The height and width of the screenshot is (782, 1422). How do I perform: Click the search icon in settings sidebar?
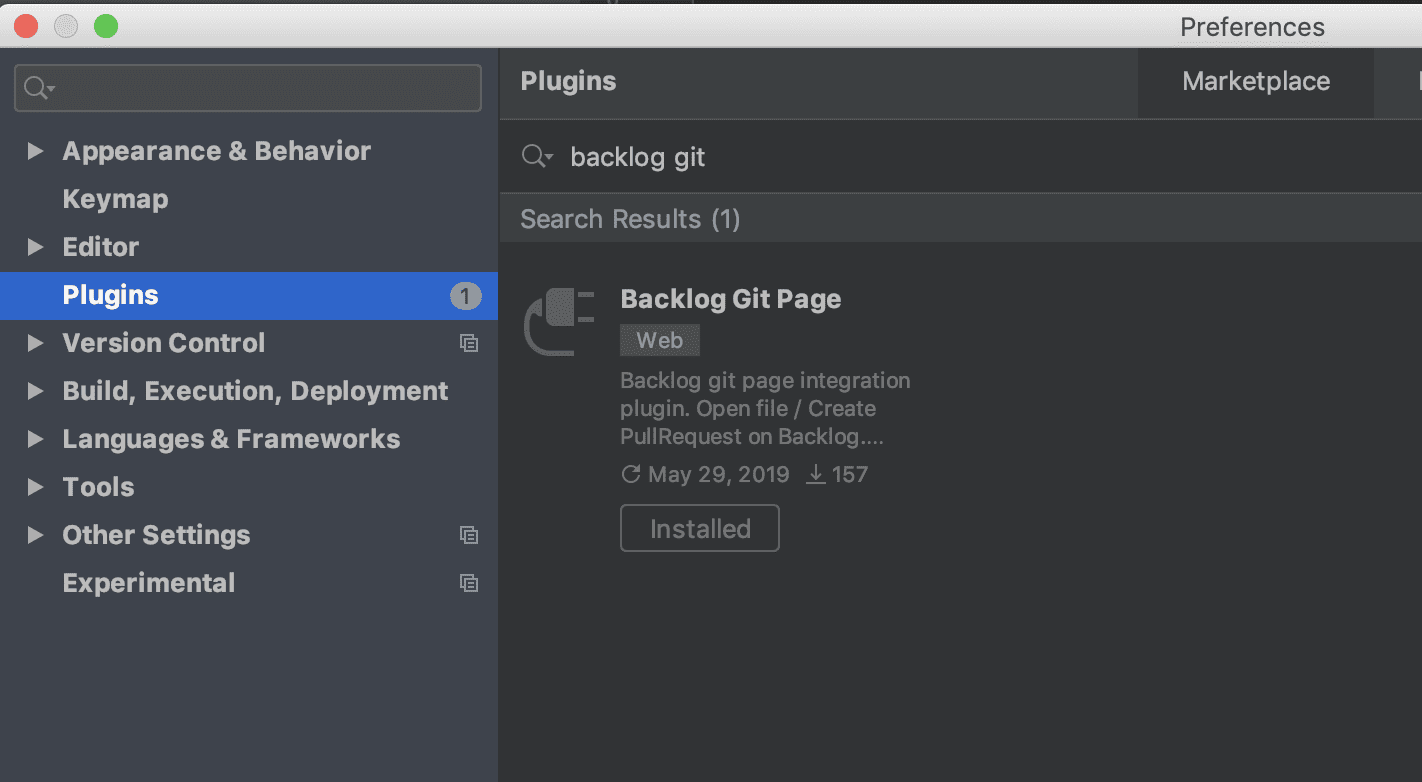[33, 87]
